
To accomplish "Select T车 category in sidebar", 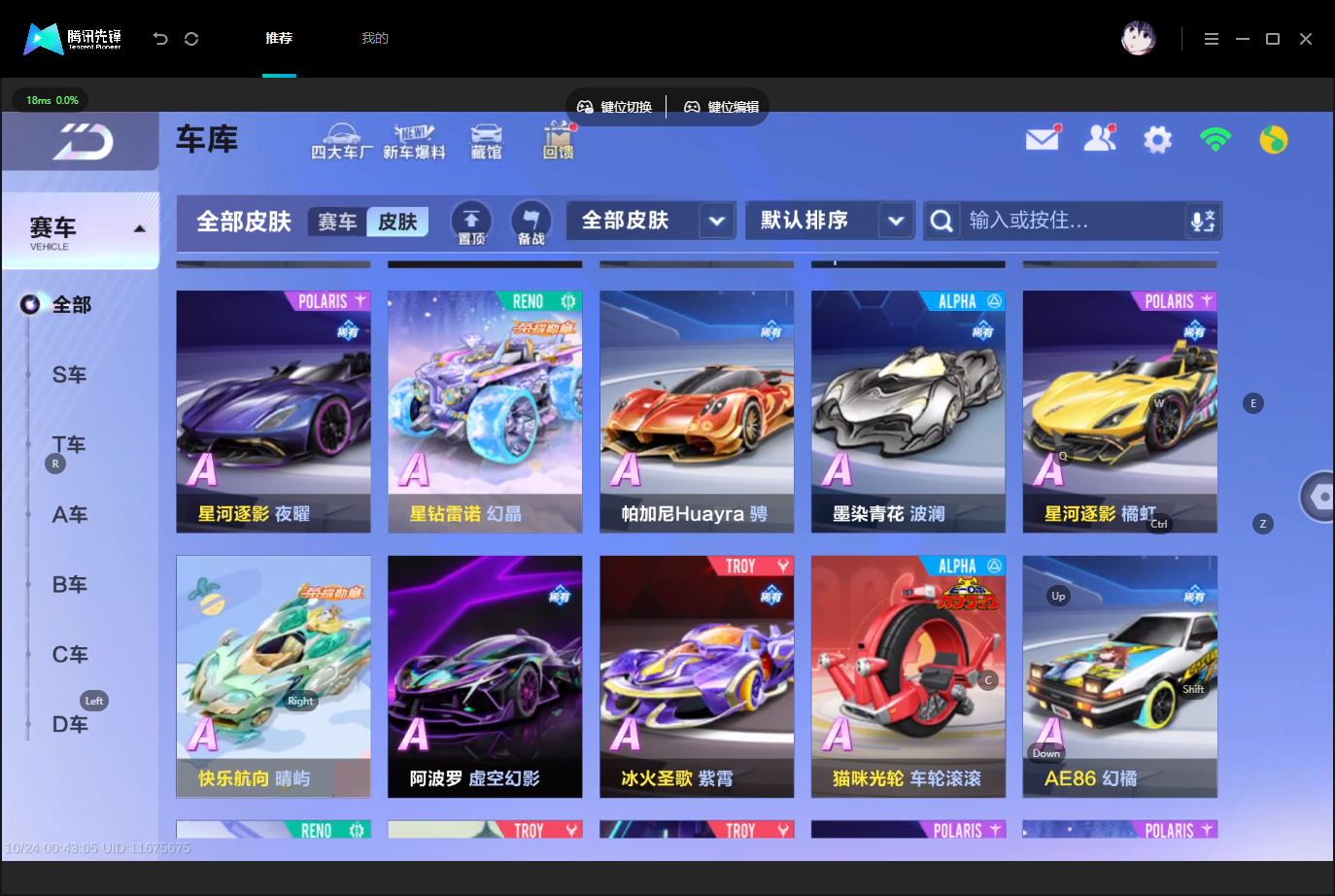I will [x=70, y=445].
